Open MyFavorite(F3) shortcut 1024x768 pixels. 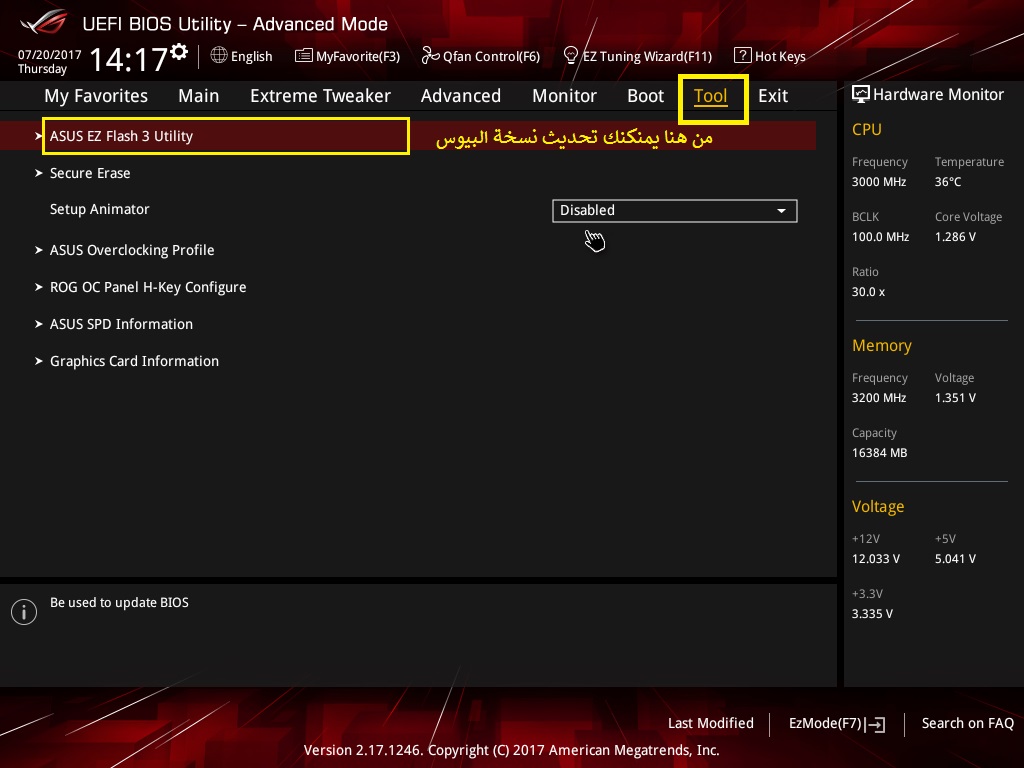357,56
